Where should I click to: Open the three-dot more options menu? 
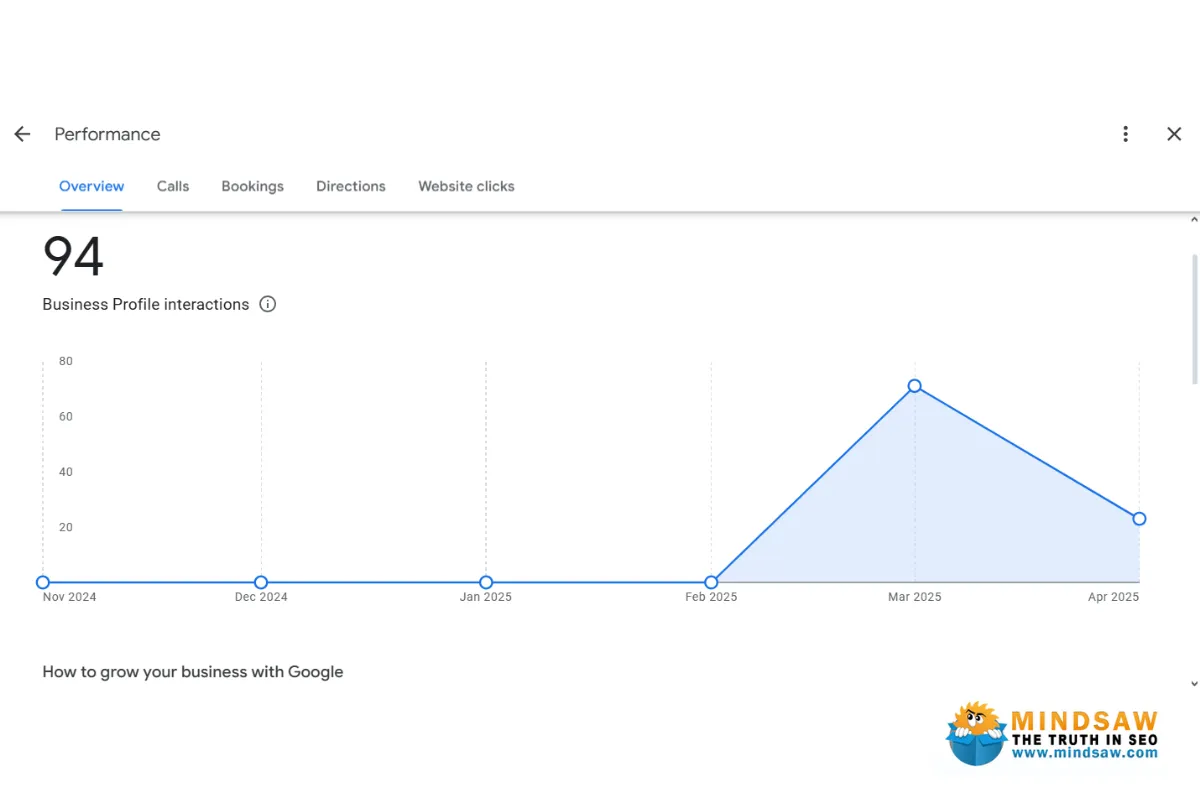coord(1126,134)
